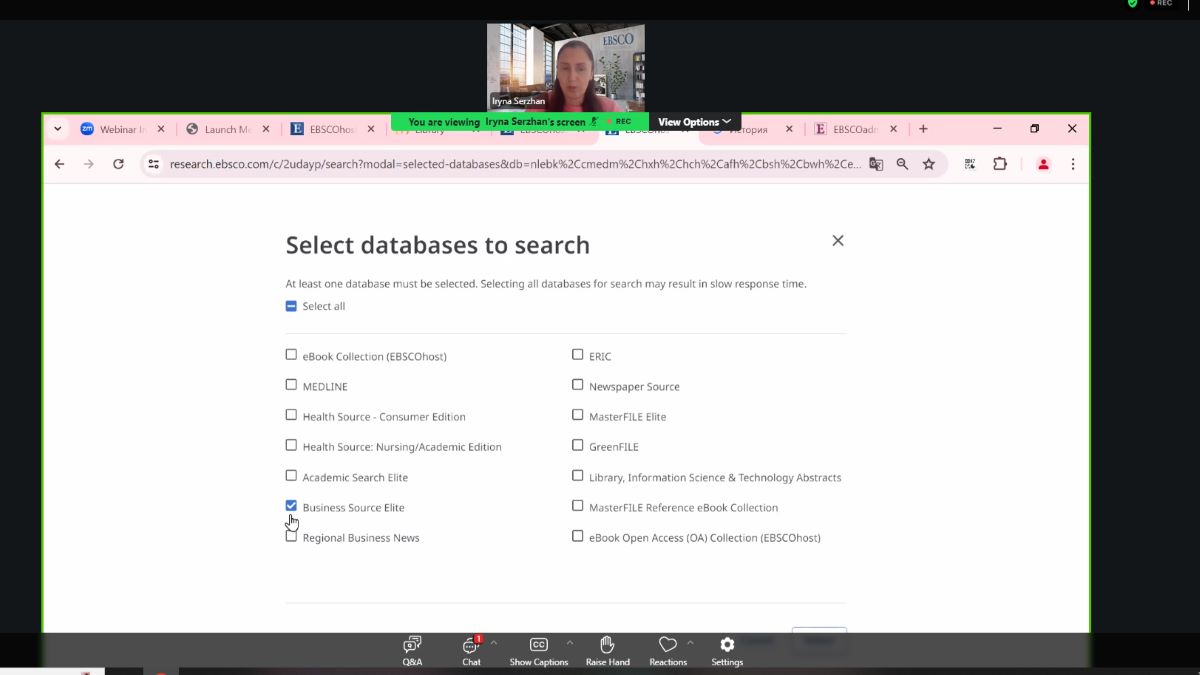This screenshot has height=675, width=1200.
Task: Click the translate page icon
Action: 876,164
